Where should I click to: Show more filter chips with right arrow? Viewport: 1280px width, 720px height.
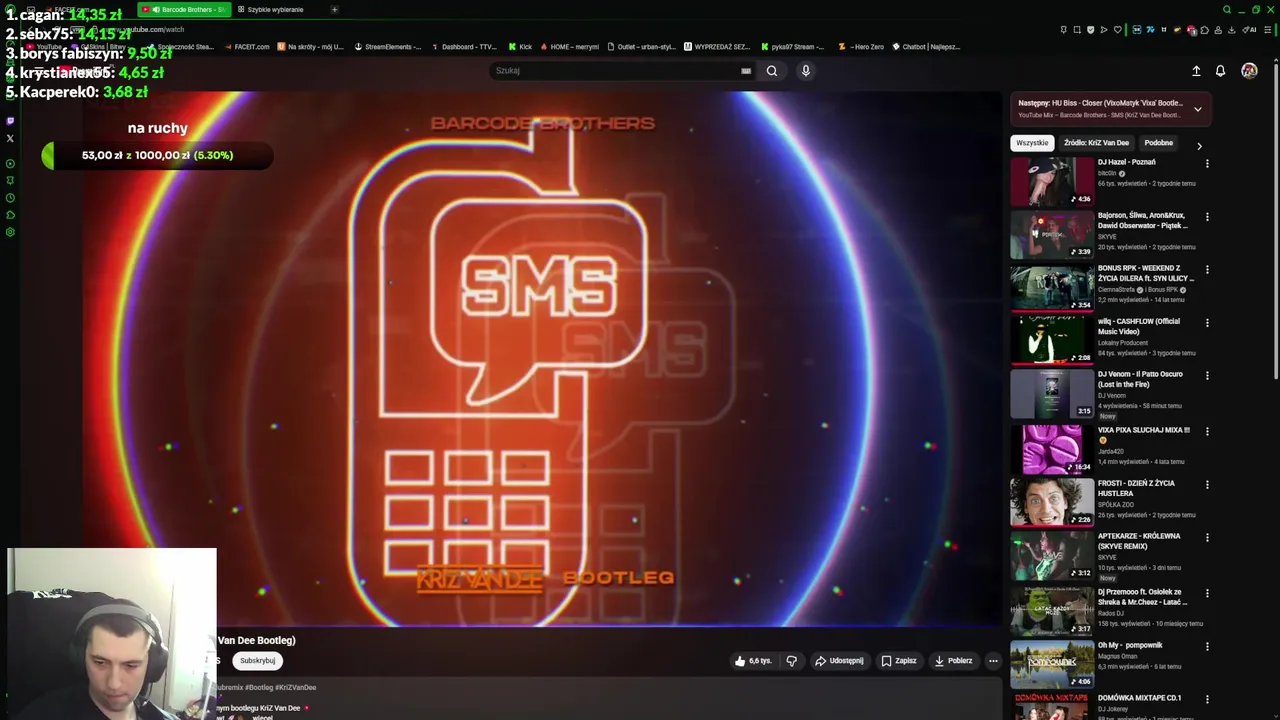(1199, 146)
